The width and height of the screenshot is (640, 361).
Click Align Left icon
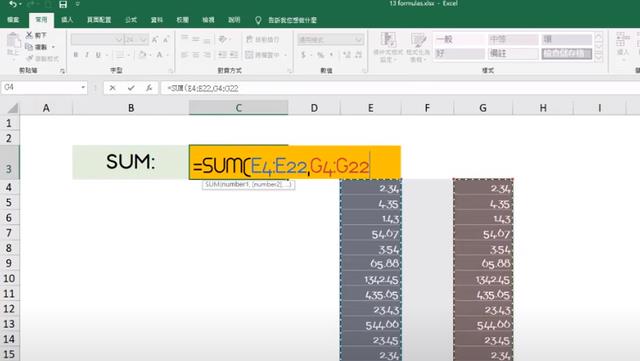point(184,55)
